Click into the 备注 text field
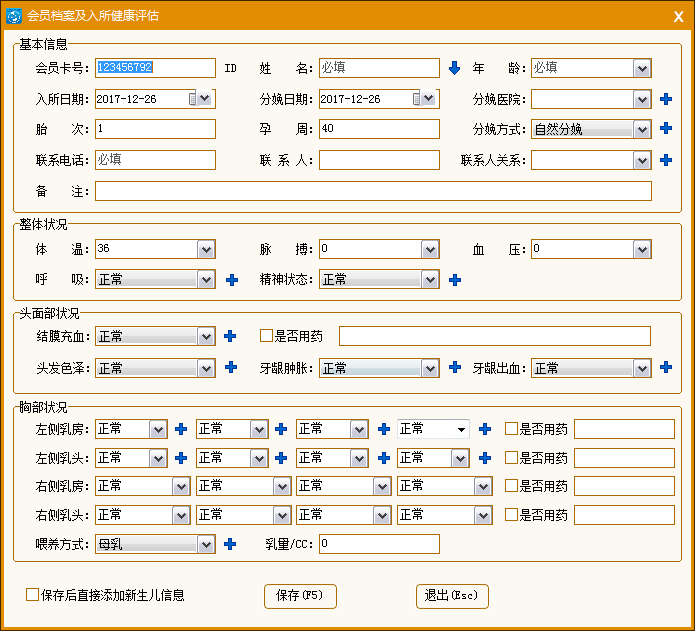This screenshot has height=631, width=695. 372,191
